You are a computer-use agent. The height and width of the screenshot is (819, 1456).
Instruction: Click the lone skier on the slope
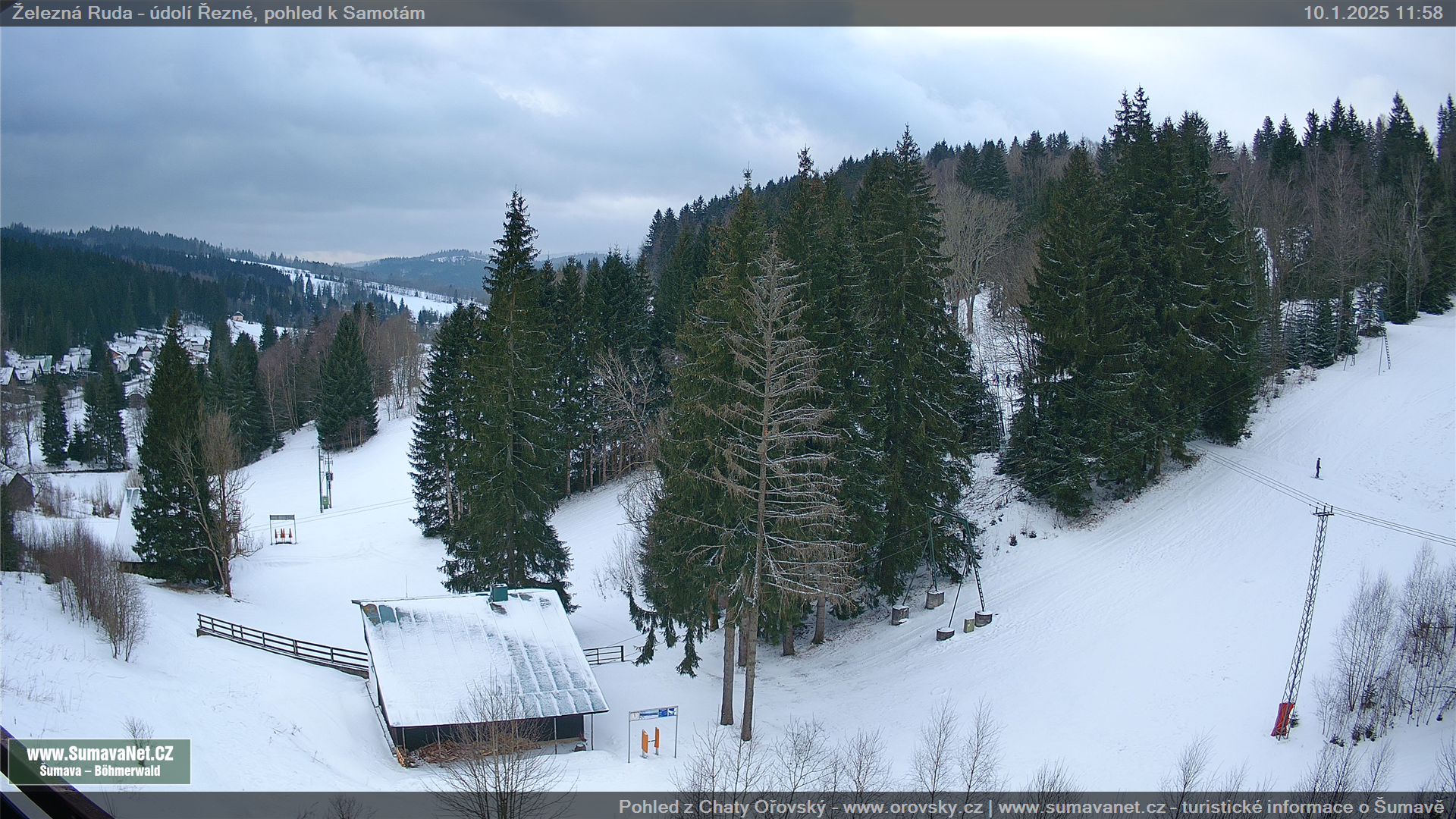coord(1318,468)
